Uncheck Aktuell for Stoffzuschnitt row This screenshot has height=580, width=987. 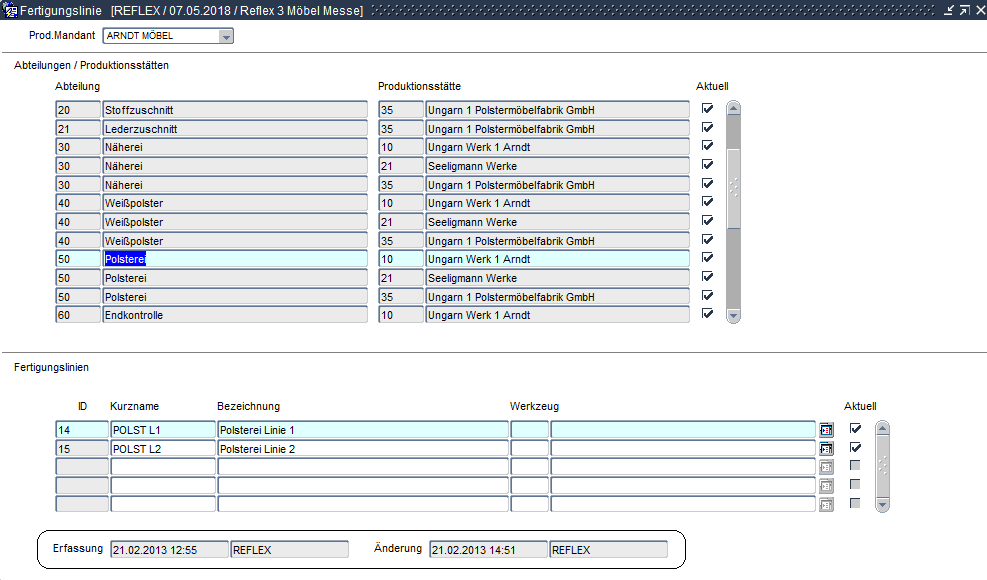(707, 109)
